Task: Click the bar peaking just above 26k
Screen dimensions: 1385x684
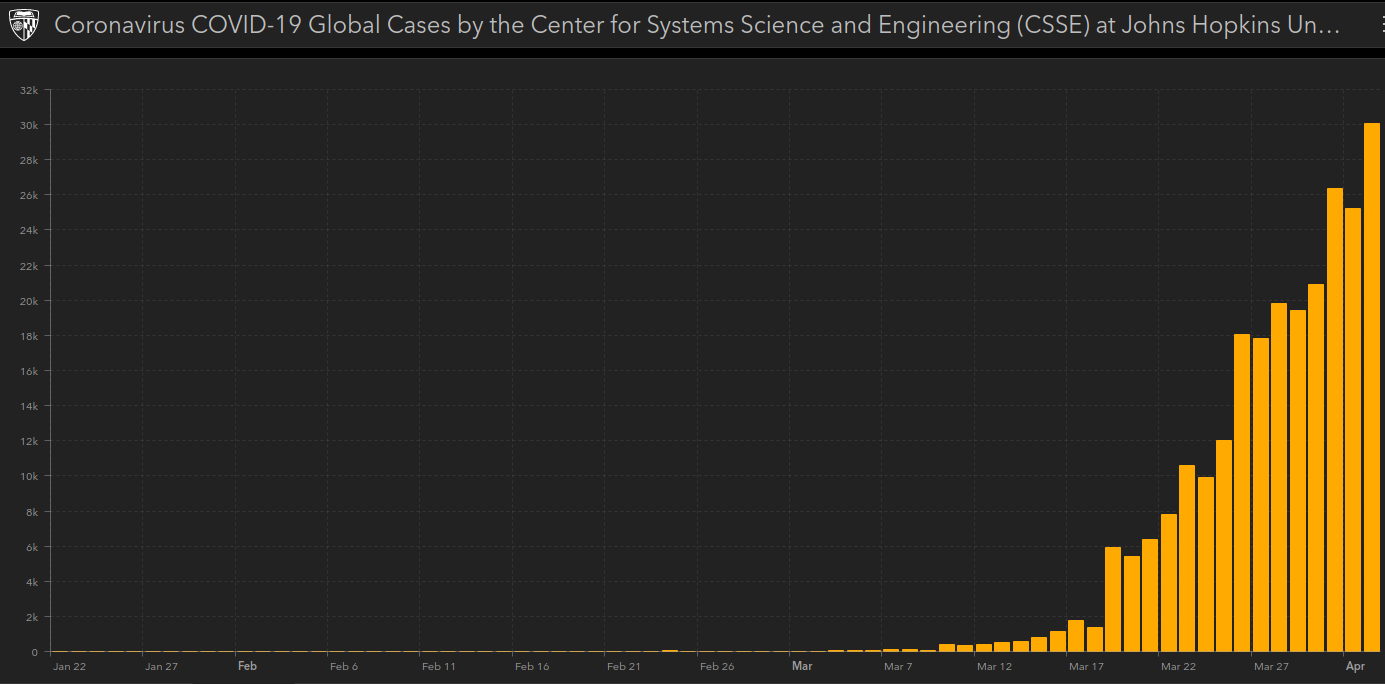Action: (1335, 420)
